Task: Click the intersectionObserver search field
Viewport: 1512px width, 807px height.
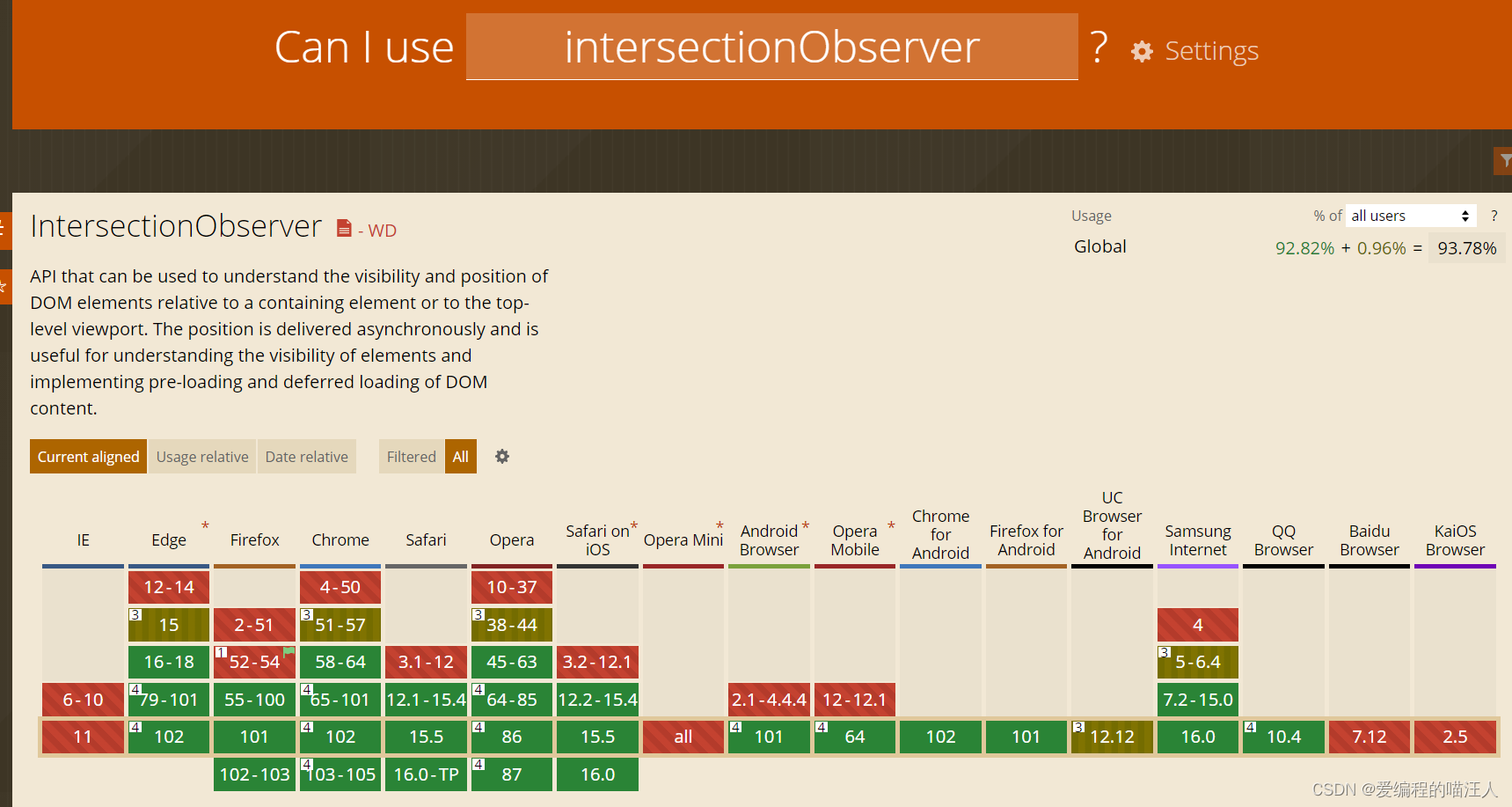Action: click(772, 47)
